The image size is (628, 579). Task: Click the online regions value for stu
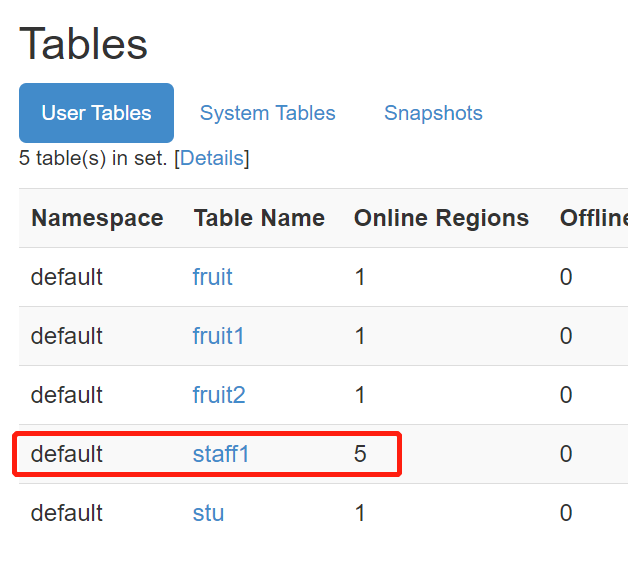tap(360, 513)
